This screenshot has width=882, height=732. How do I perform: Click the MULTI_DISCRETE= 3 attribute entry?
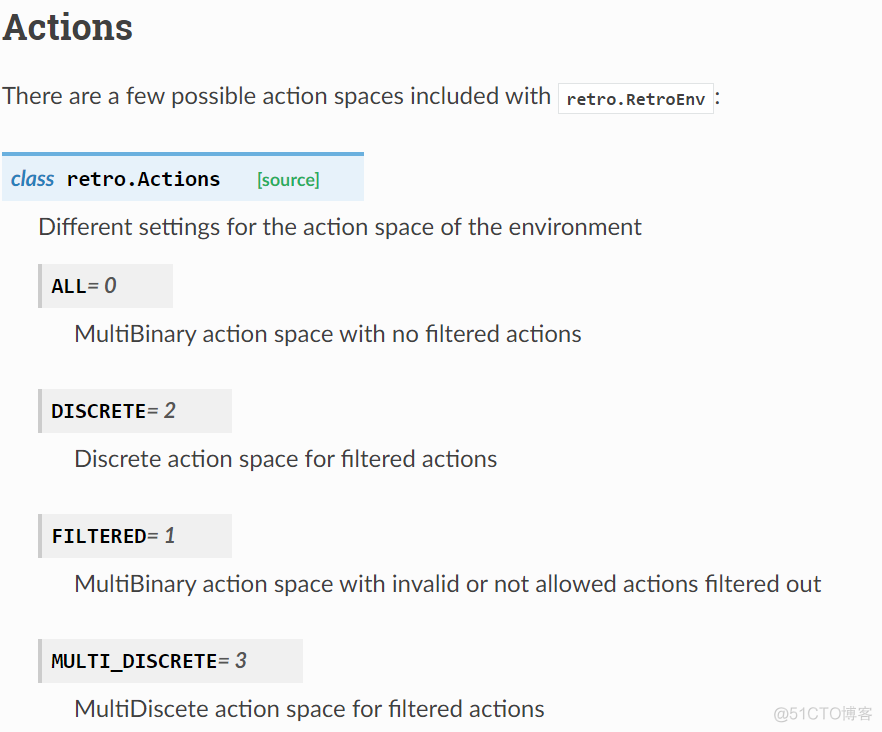170,661
